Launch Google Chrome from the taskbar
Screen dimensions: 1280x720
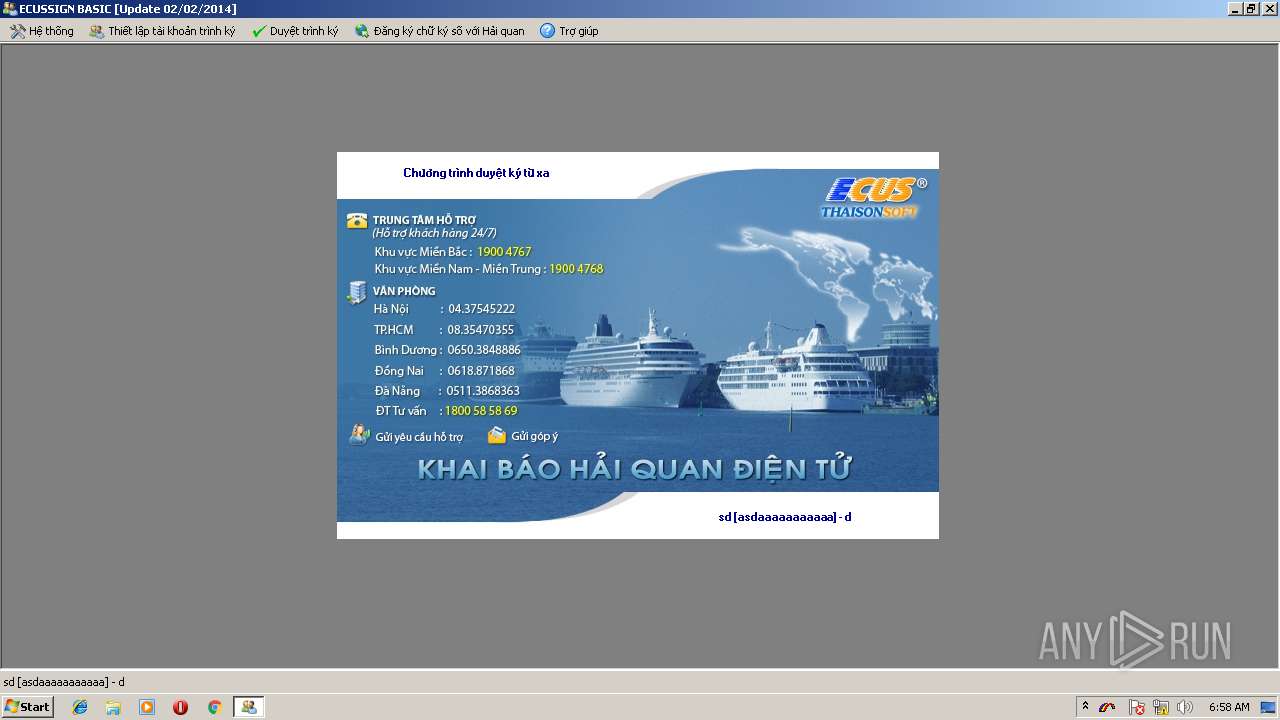click(214, 707)
